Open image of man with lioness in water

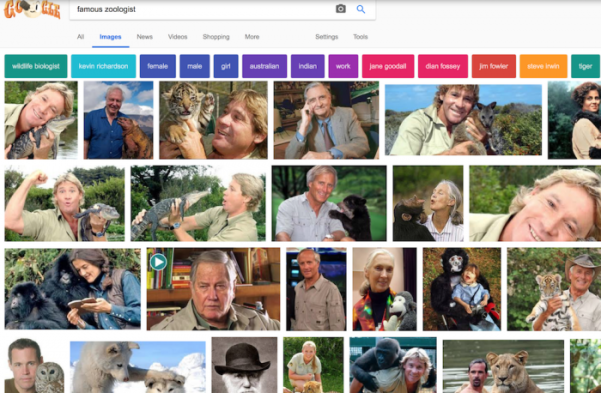(x=503, y=367)
